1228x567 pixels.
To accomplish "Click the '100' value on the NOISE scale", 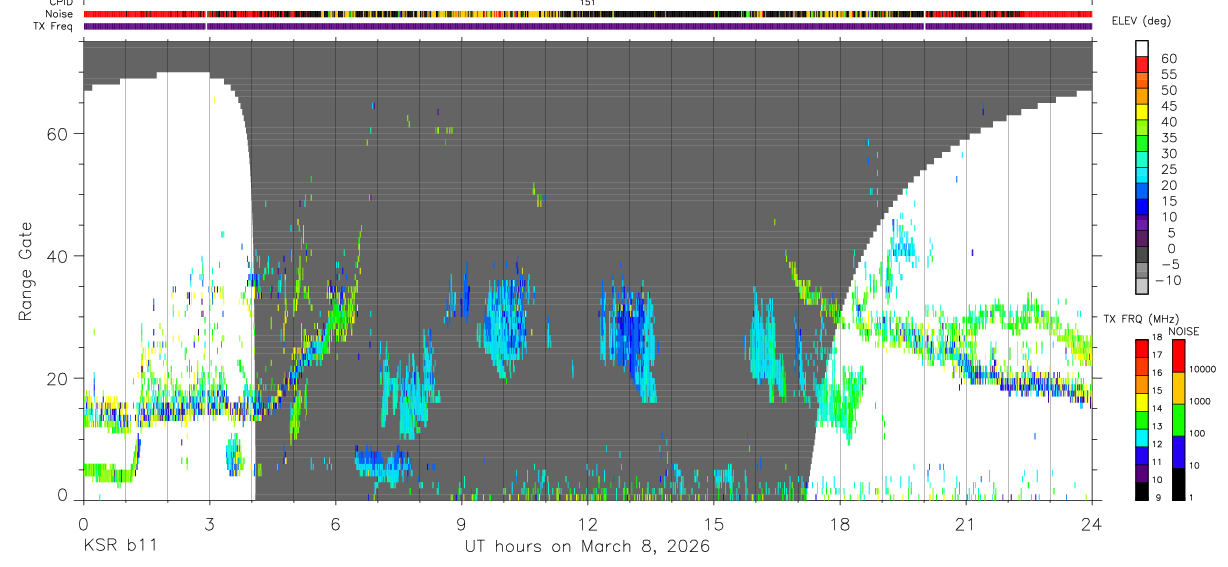I will coord(1198,433).
